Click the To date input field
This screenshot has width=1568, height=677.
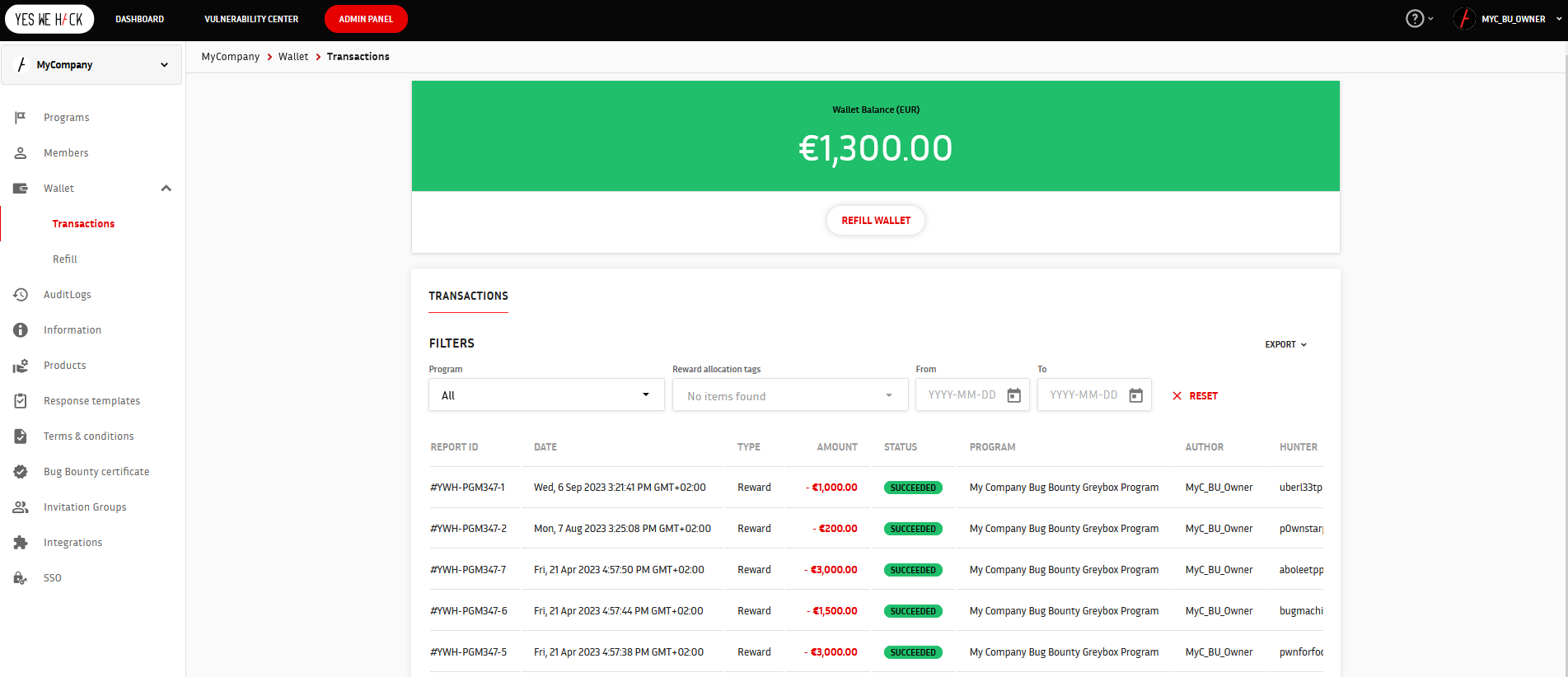click(x=1094, y=395)
